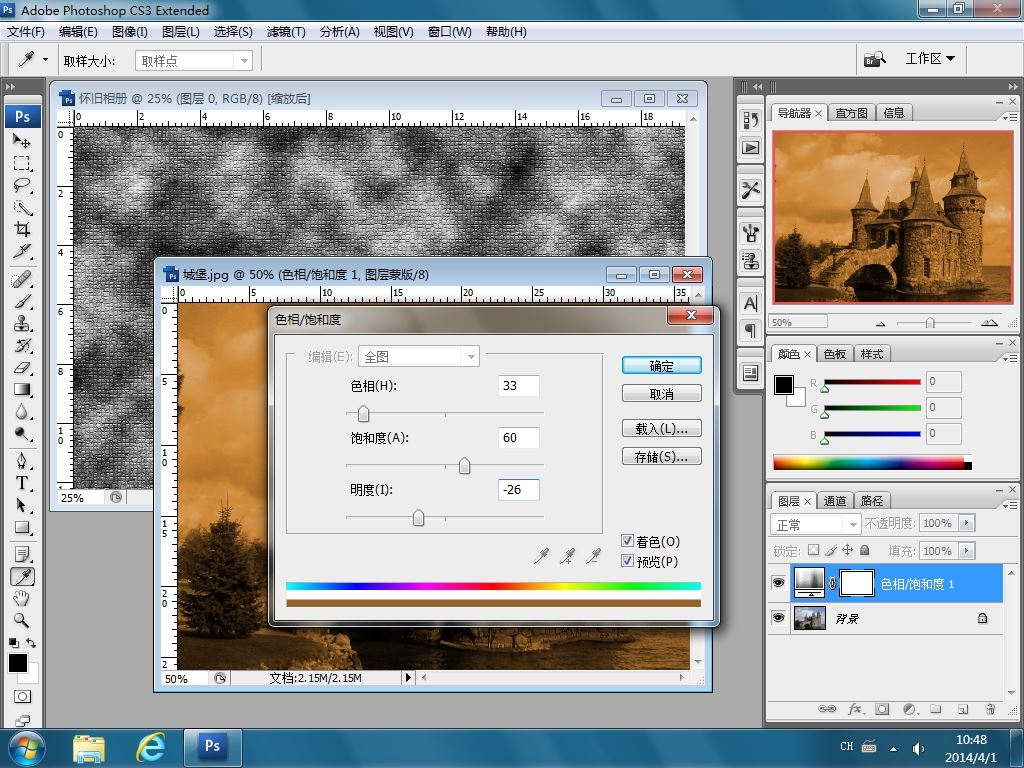Select the Dodge tool
Viewport: 1024px width, 768px height.
click(x=22, y=434)
